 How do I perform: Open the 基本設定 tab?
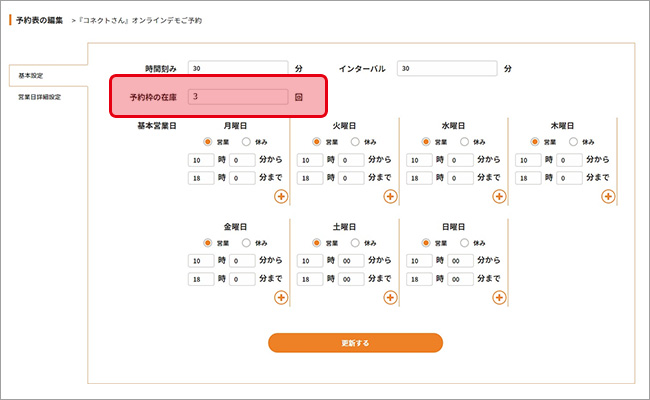pos(31,76)
